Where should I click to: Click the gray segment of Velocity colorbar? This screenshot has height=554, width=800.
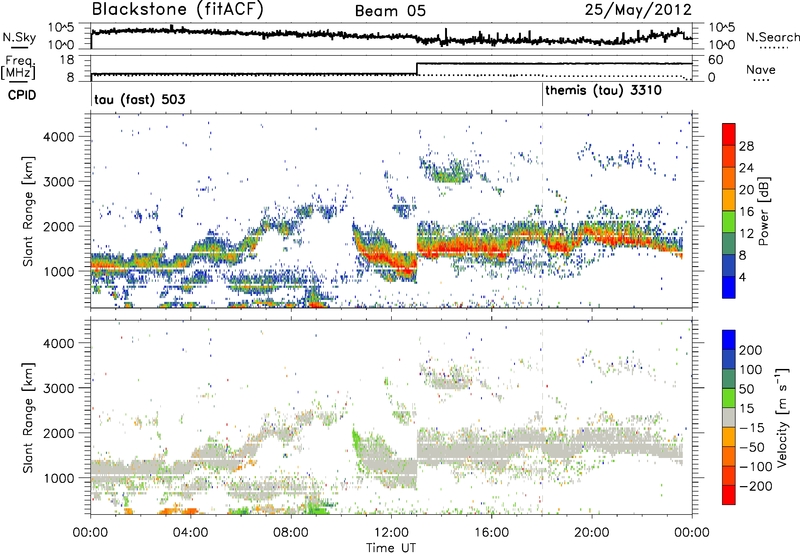[729, 418]
